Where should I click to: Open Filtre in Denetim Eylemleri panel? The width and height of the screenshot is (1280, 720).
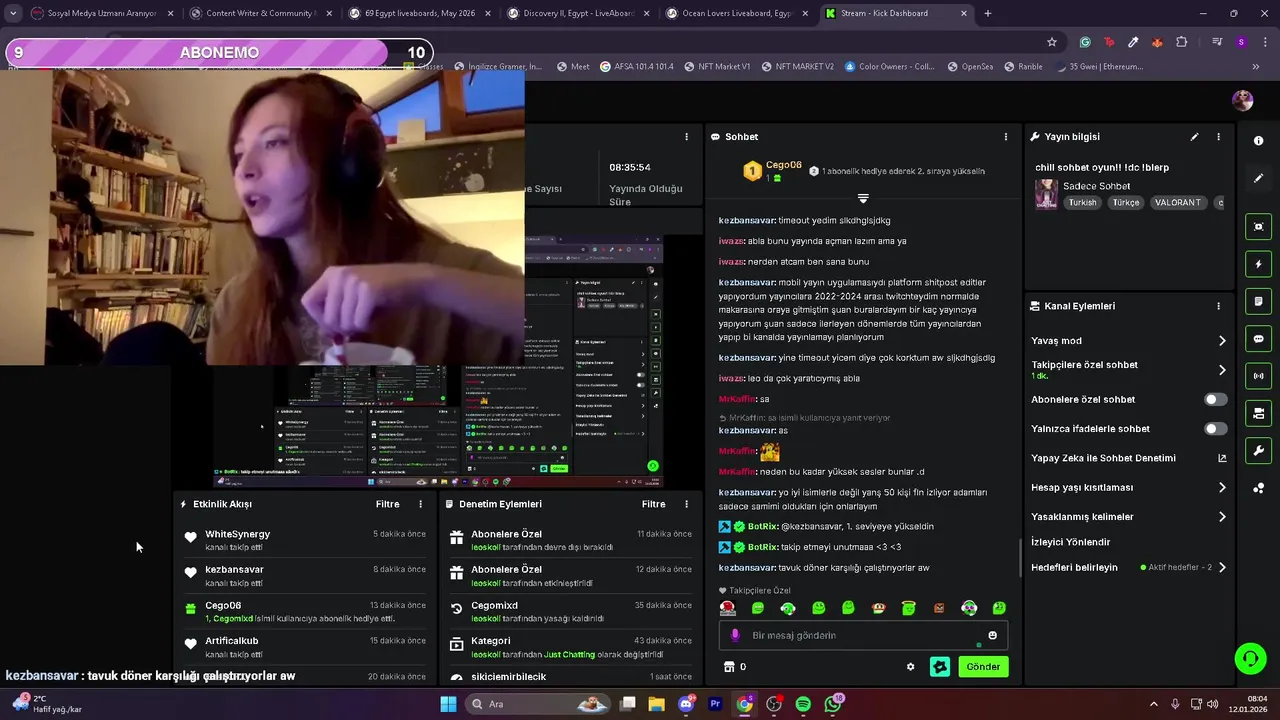[x=653, y=504]
